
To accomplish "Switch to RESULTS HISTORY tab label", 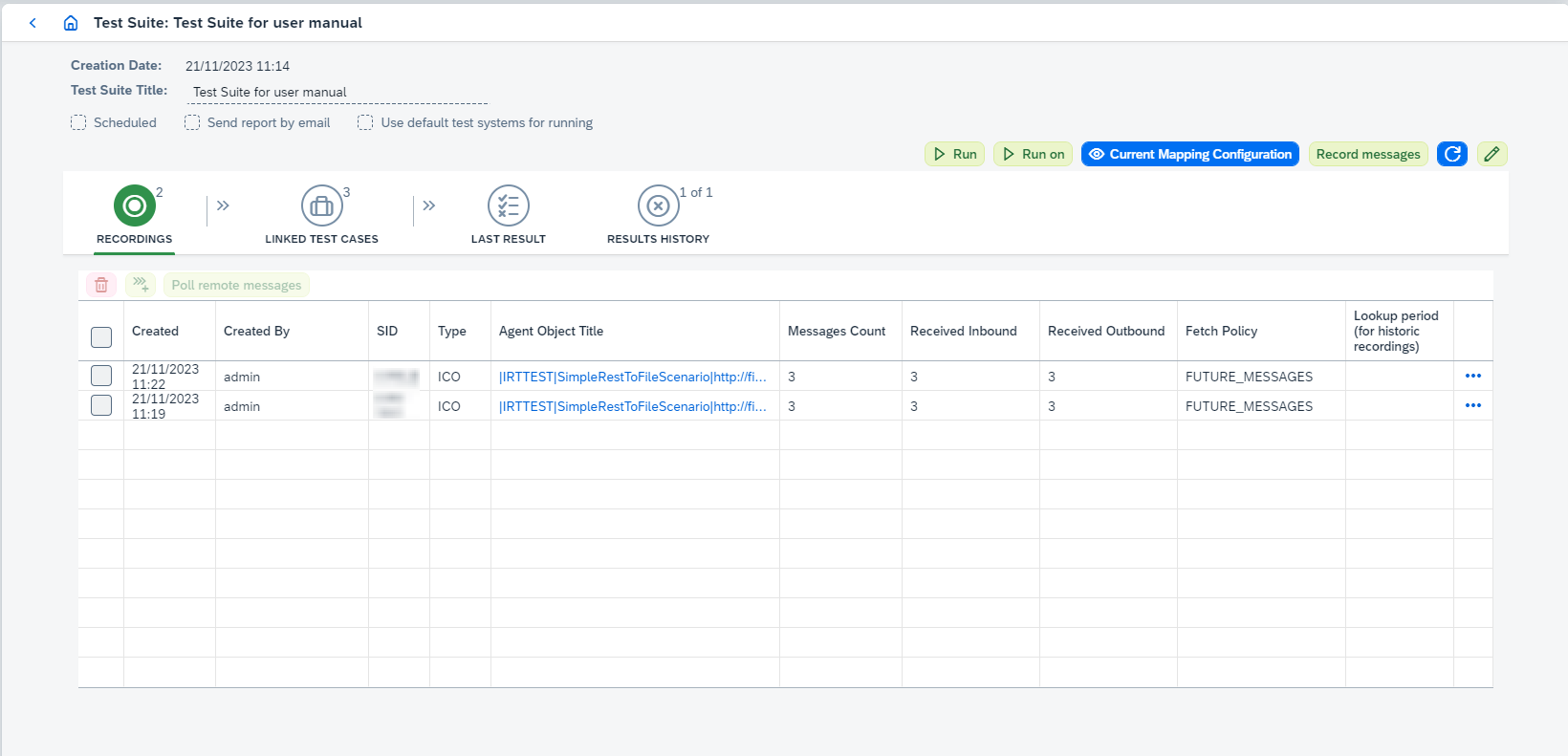I will 659,239.
